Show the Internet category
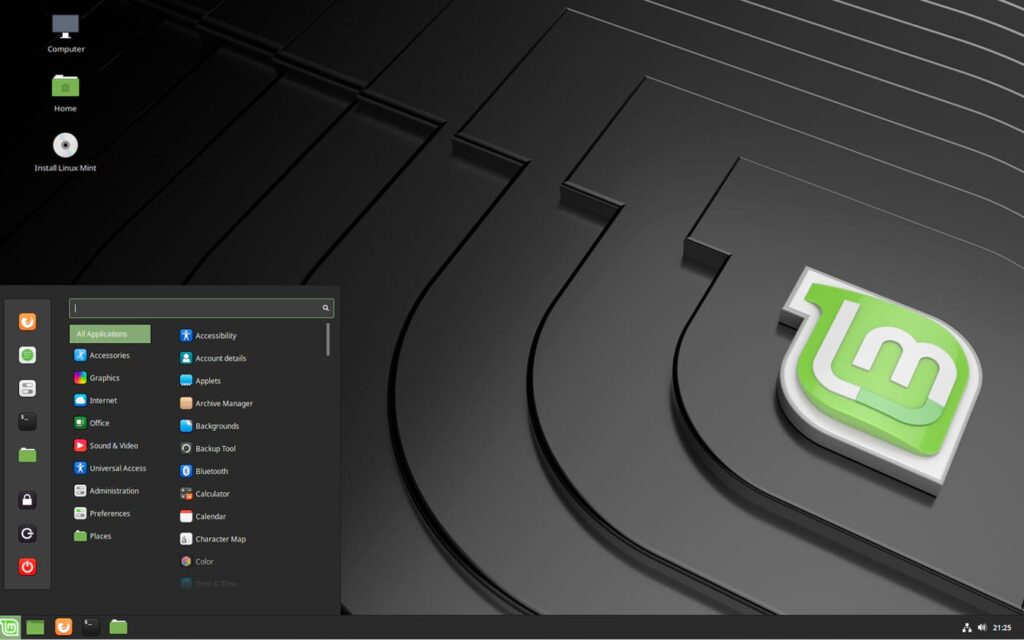Screen dimensions: 1024x640 pyautogui.click(x=95, y=400)
